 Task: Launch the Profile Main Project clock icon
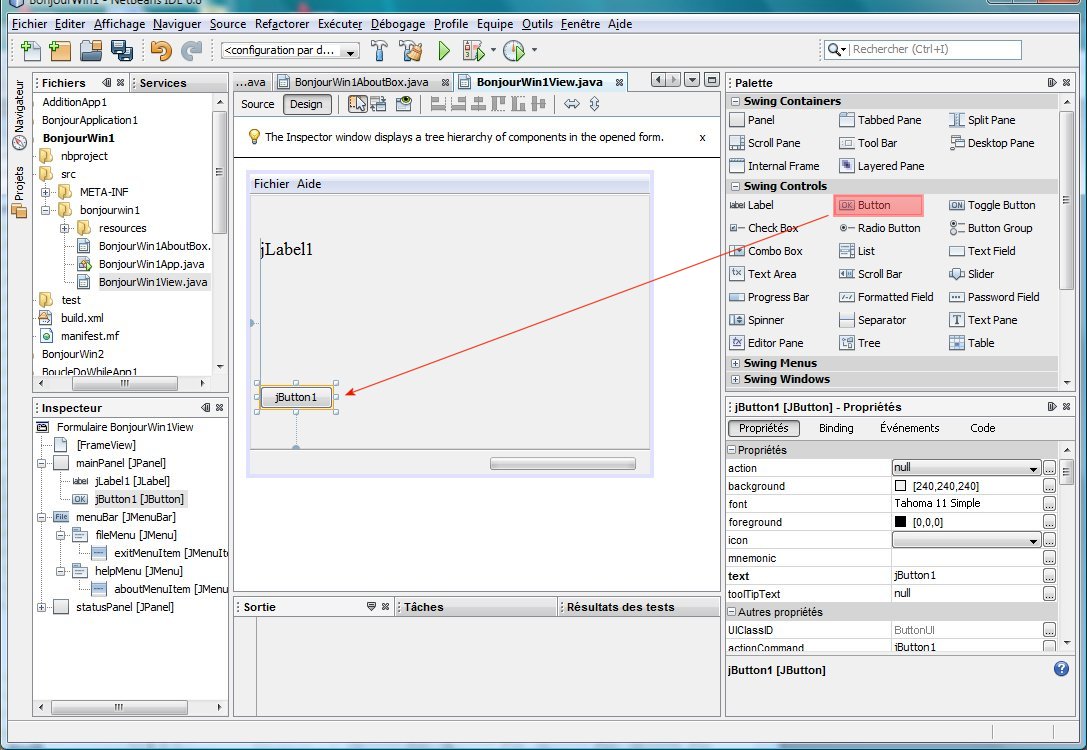click(x=514, y=50)
